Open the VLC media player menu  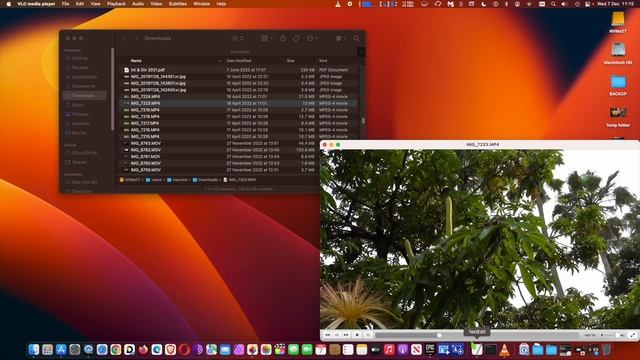[36, 4]
